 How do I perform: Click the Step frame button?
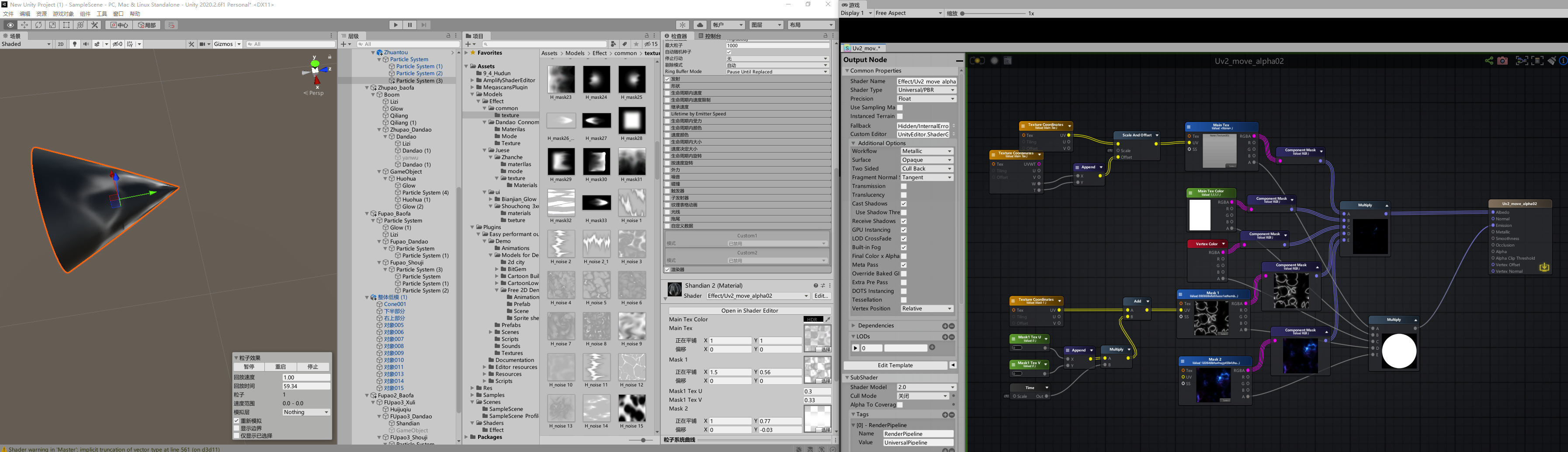(423, 25)
